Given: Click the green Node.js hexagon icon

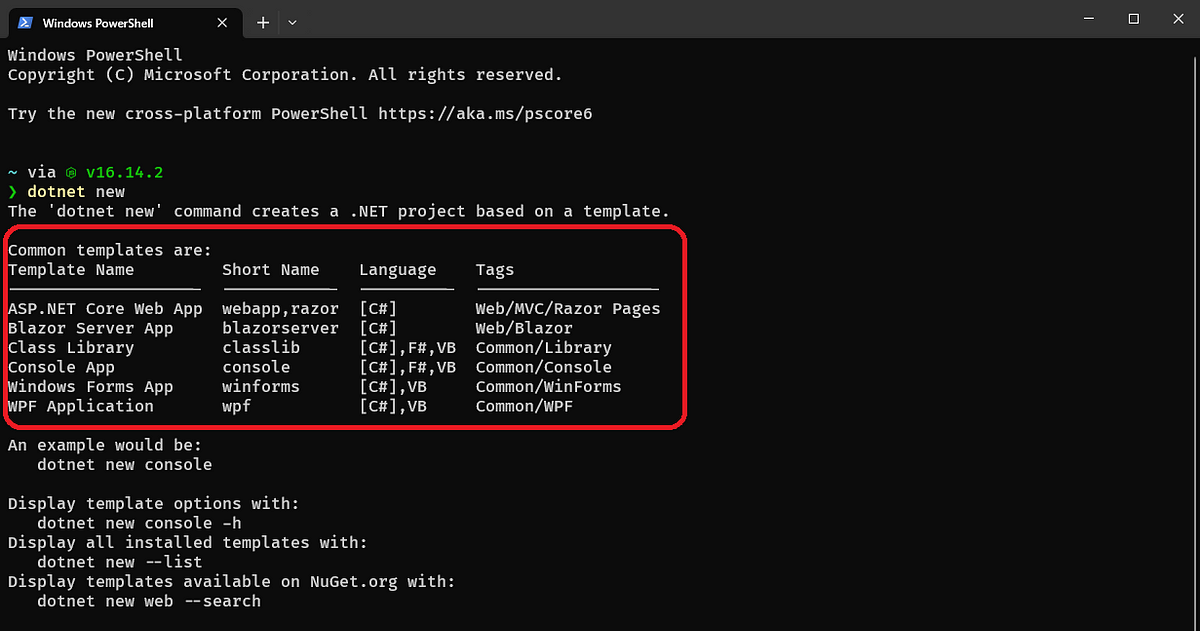Looking at the screenshot, I should click(70, 172).
